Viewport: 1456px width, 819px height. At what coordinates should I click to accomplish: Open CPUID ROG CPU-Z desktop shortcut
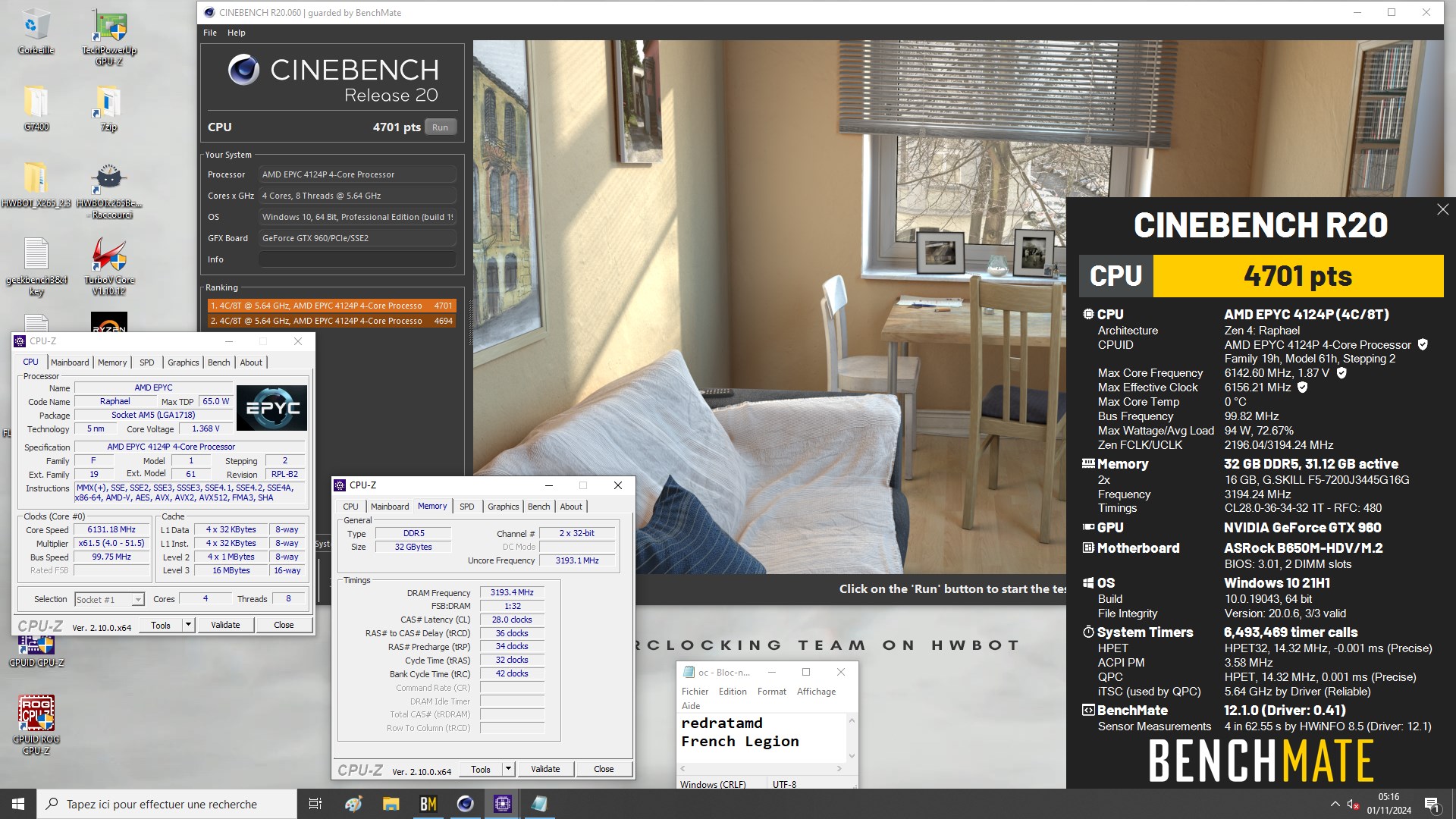tap(36, 724)
